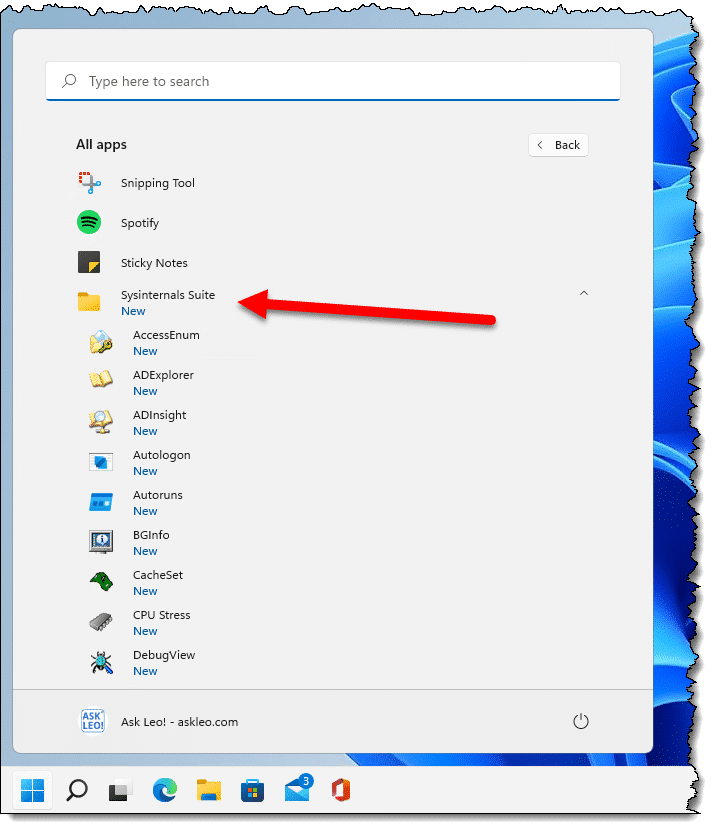Click the 'Type here to search' field
The height and width of the screenshot is (829, 718).
pos(333,81)
